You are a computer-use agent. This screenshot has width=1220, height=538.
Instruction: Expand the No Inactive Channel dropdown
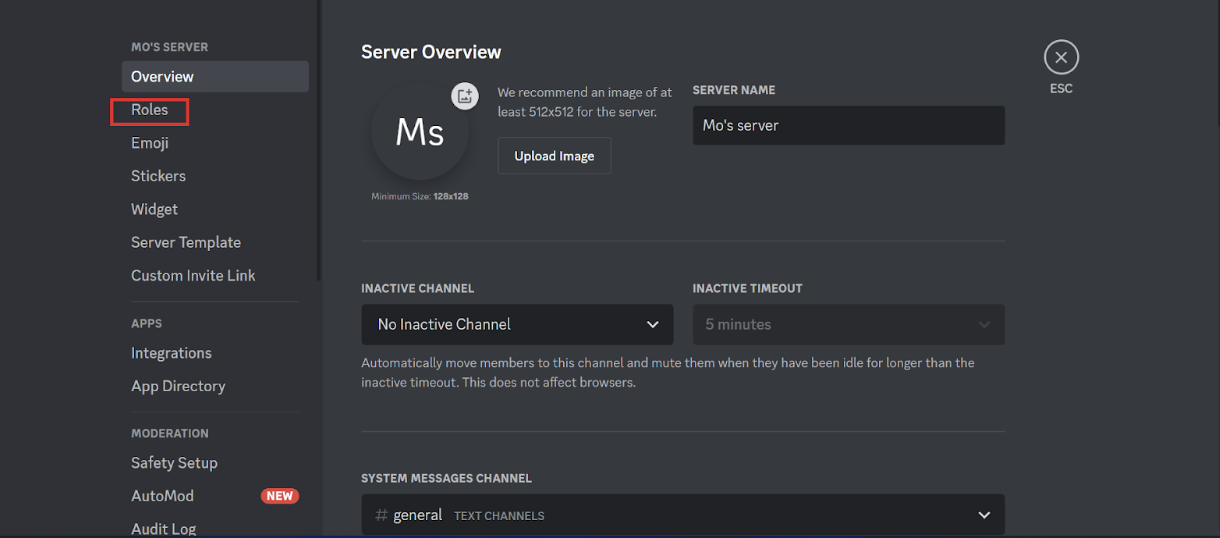tap(517, 325)
